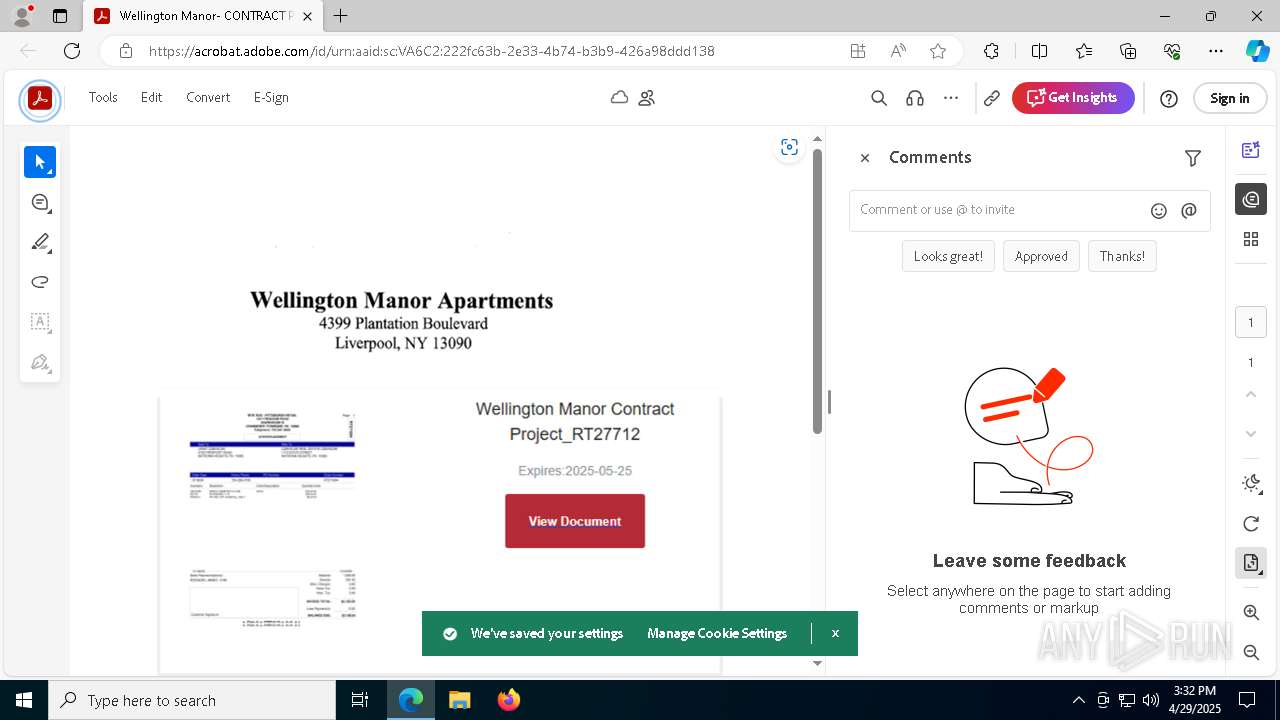Activate the text box tool

click(40, 322)
